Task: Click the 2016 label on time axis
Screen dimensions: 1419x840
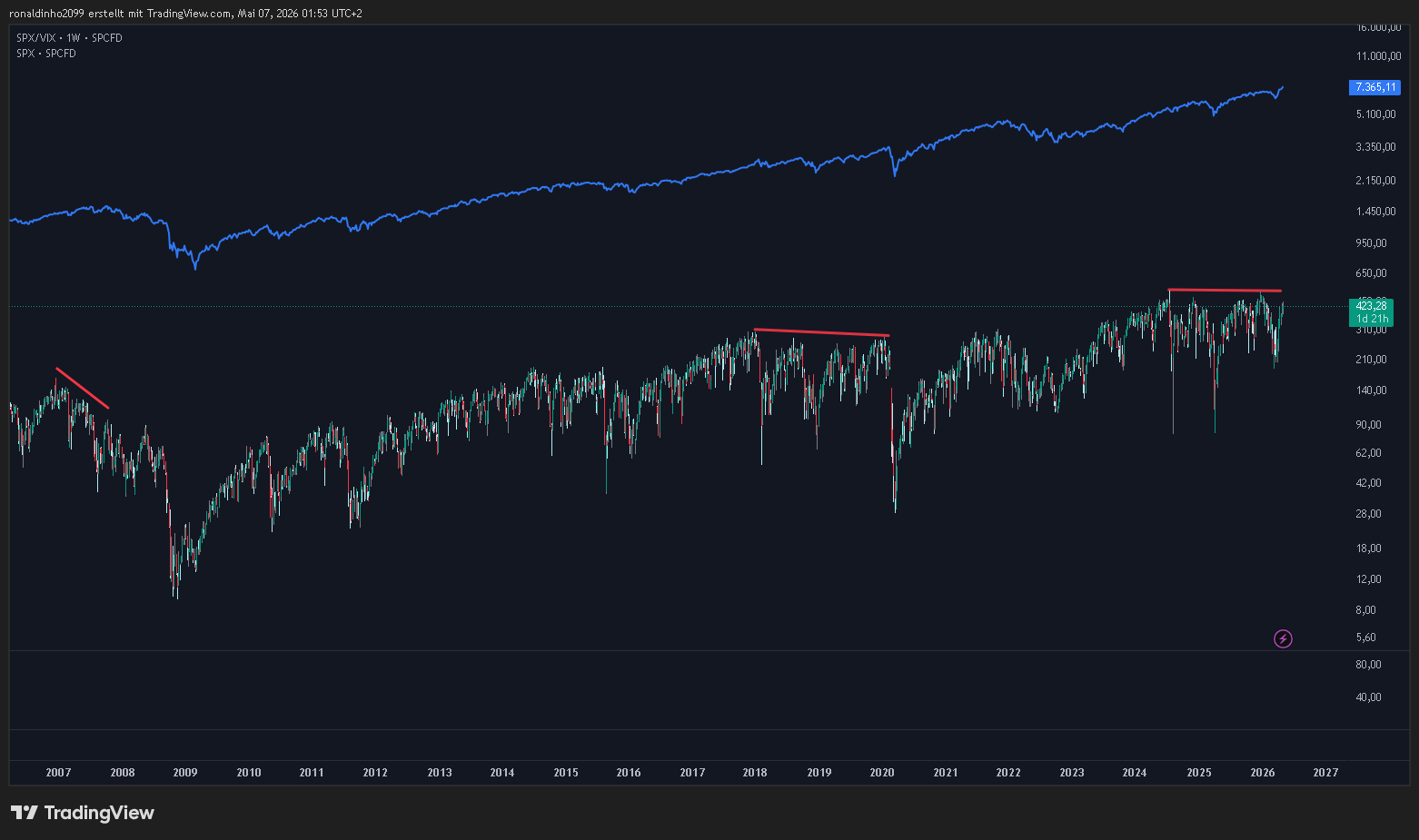Action: (x=629, y=773)
